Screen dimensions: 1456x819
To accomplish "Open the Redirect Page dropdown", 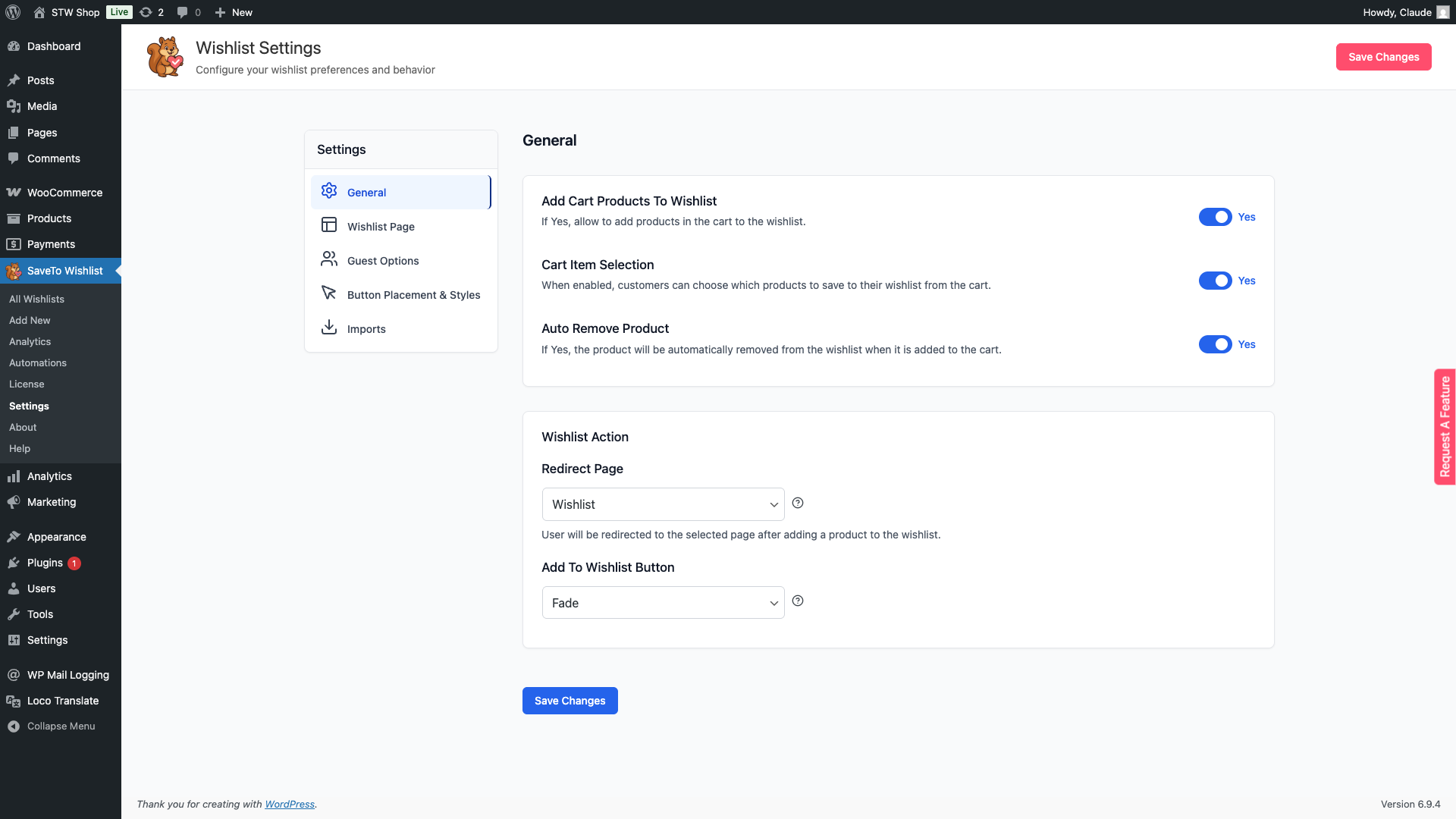I will [x=663, y=504].
